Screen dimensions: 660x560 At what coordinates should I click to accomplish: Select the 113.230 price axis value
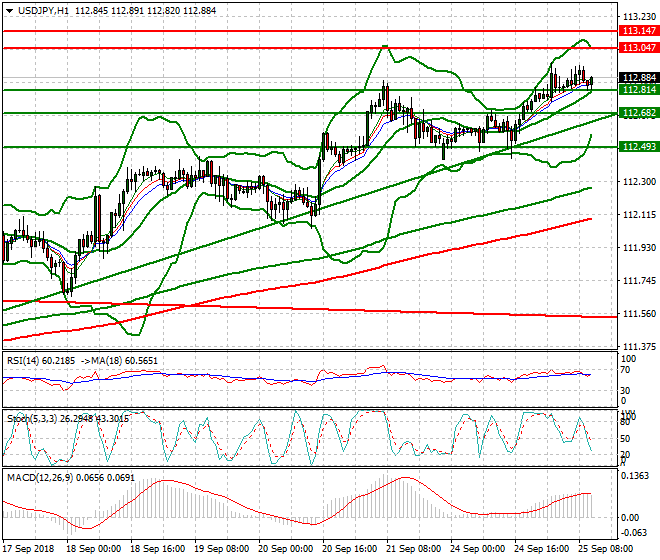tap(639, 17)
